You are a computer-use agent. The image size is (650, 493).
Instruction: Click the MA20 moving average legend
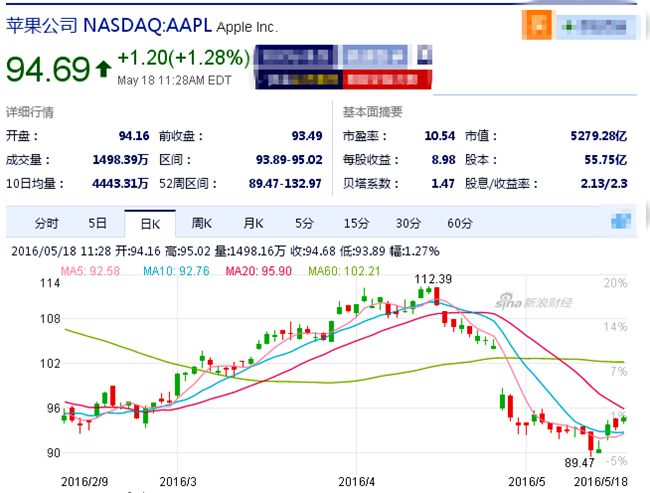pos(253,268)
